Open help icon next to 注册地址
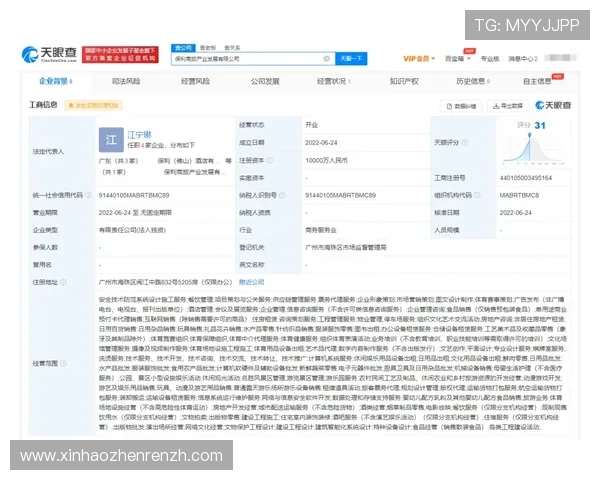600x480 pixels. (x=63, y=282)
